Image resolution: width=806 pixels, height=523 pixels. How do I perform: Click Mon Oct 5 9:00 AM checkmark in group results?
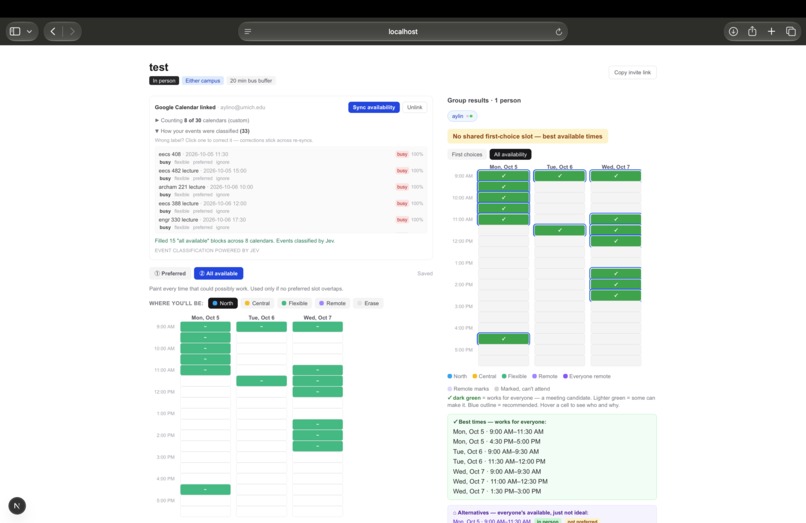tap(503, 176)
